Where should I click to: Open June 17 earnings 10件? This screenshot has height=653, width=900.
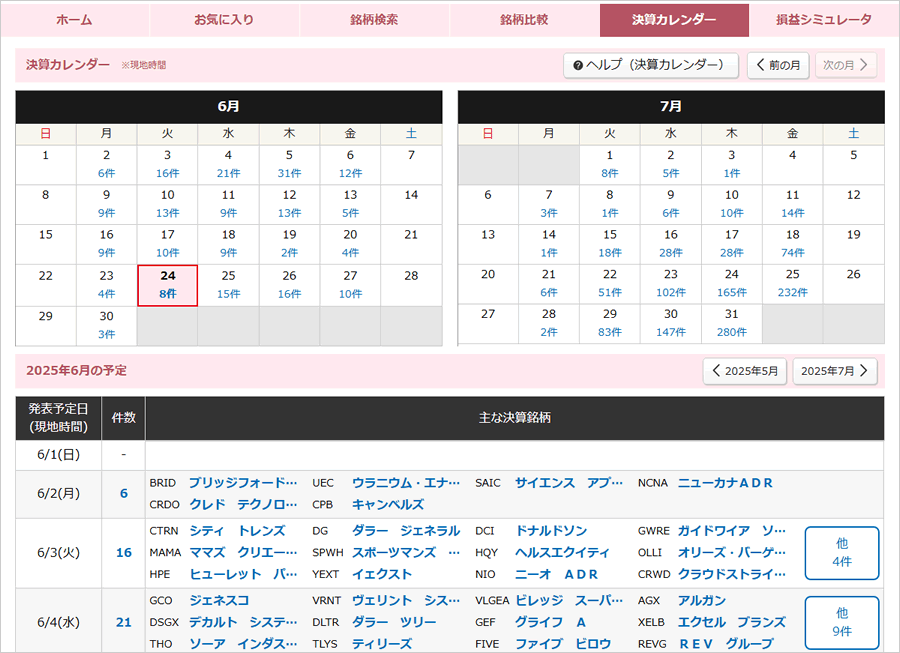[168, 252]
